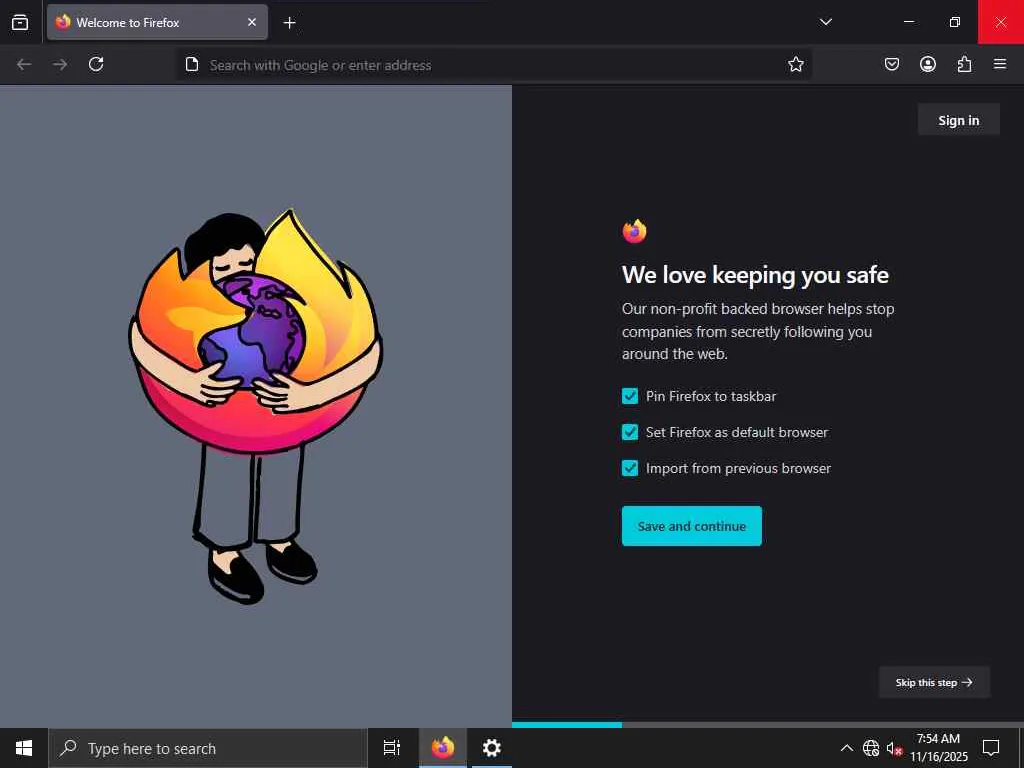Restore down the Firefox window
Viewport: 1024px width, 768px height.
coord(954,22)
